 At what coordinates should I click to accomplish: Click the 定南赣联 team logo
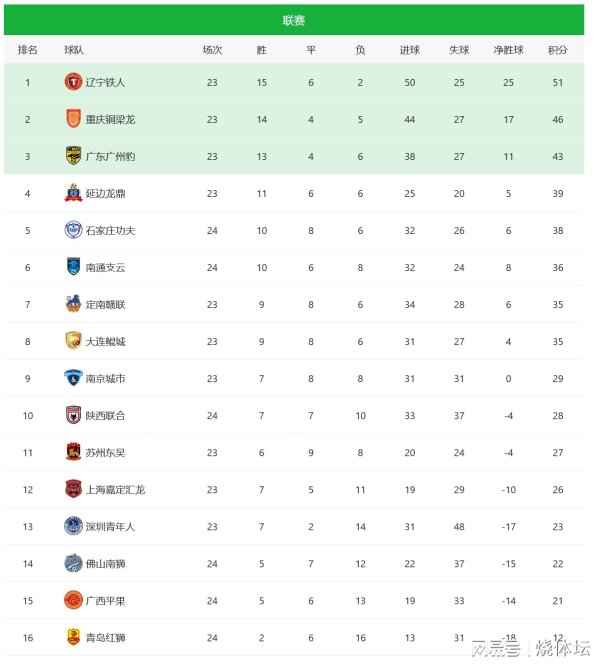click(73, 304)
